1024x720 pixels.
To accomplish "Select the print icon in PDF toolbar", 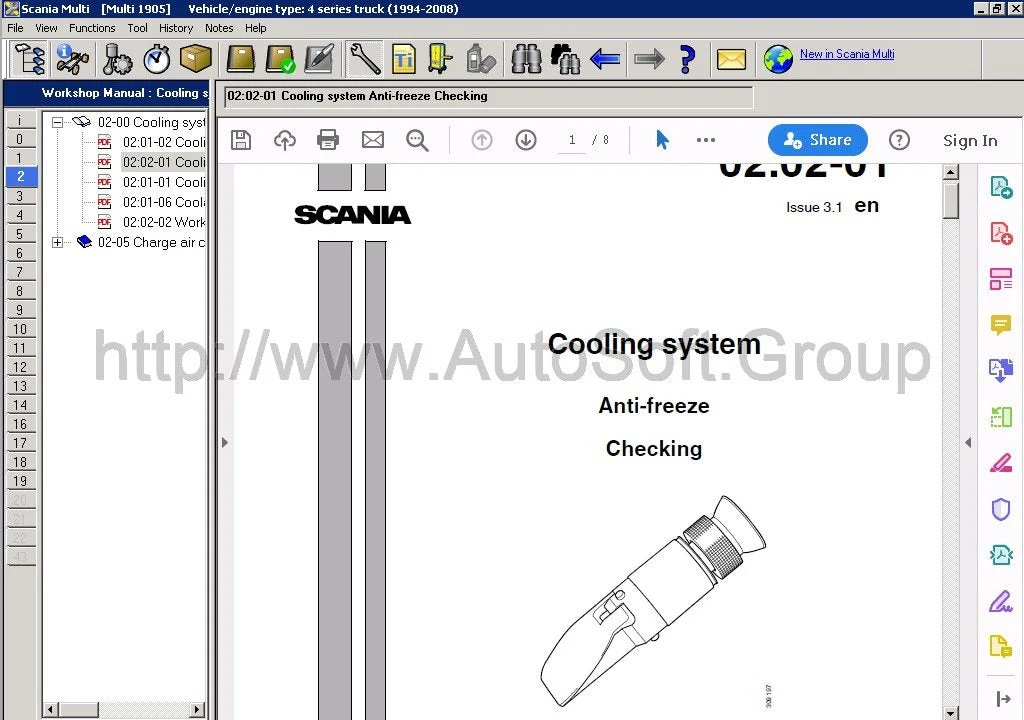I will (328, 140).
